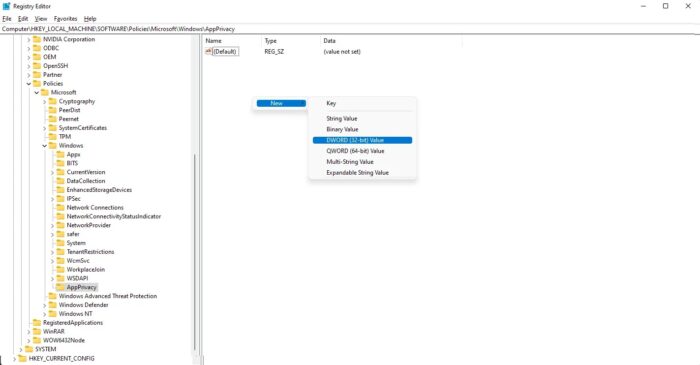This screenshot has width=700, height=365.
Task: Click the Windows folder icon
Action: click(x=53, y=145)
